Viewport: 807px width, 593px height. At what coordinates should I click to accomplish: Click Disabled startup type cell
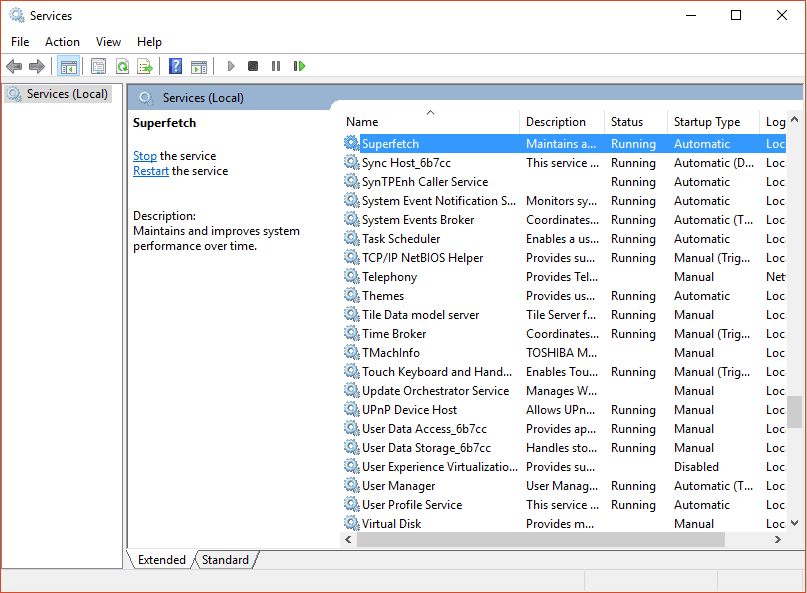(696, 467)
